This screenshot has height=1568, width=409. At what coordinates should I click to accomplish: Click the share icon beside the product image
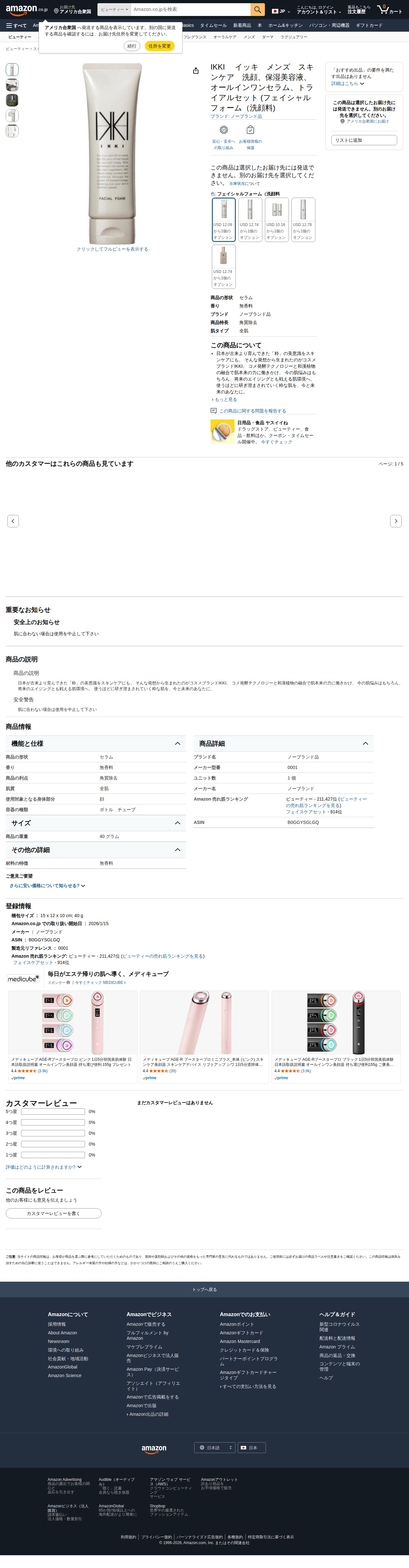tap(196, 71)
